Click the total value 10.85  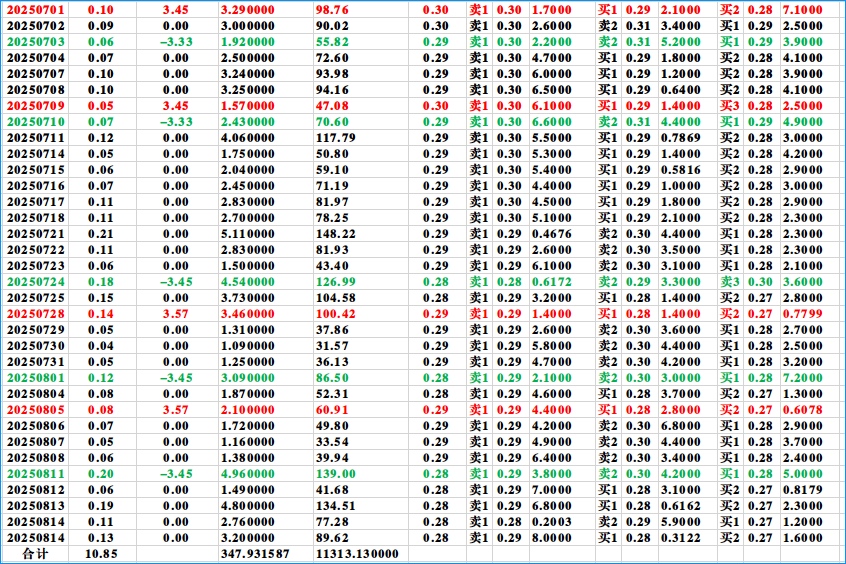tap(101, 554)
